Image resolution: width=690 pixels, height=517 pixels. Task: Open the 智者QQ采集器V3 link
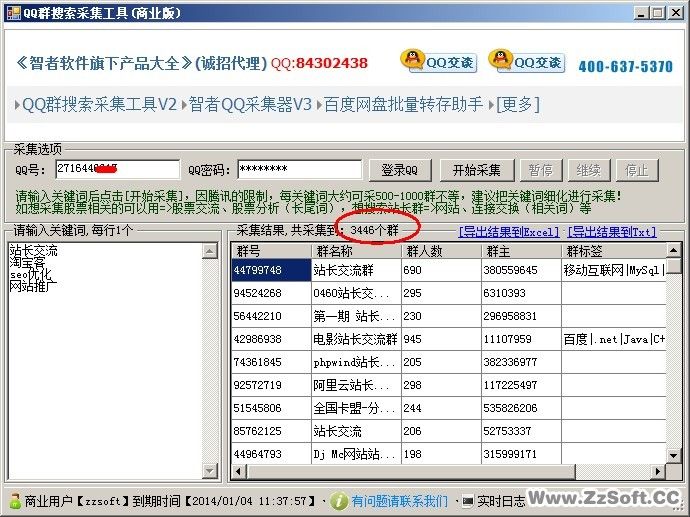(x=250, y=104)
